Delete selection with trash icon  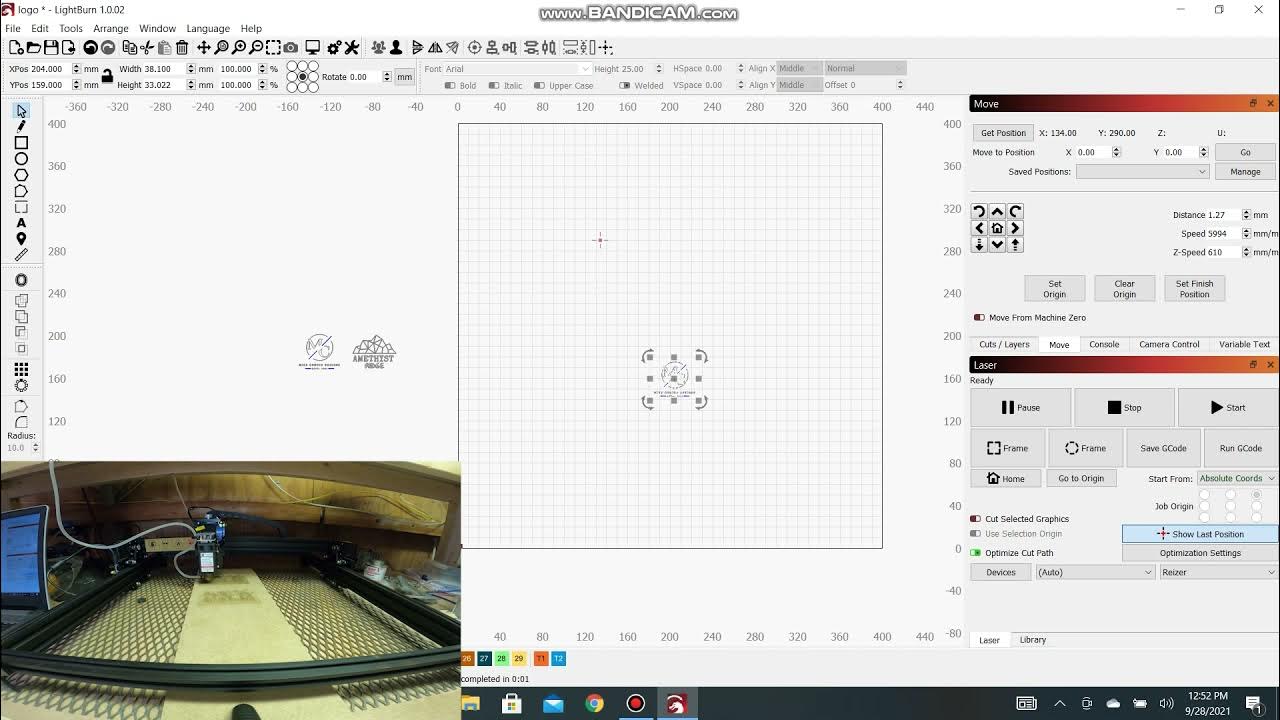[x=182, y=47]
